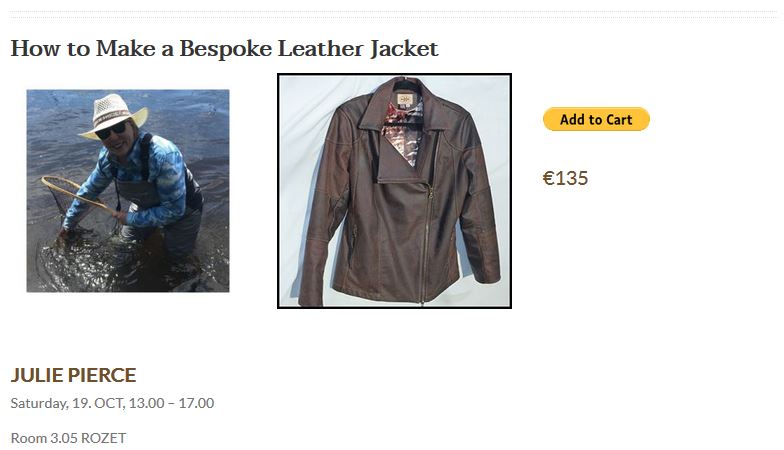Click the brand label inside jacket collar
784x450 pixels.
coord(404,99)
